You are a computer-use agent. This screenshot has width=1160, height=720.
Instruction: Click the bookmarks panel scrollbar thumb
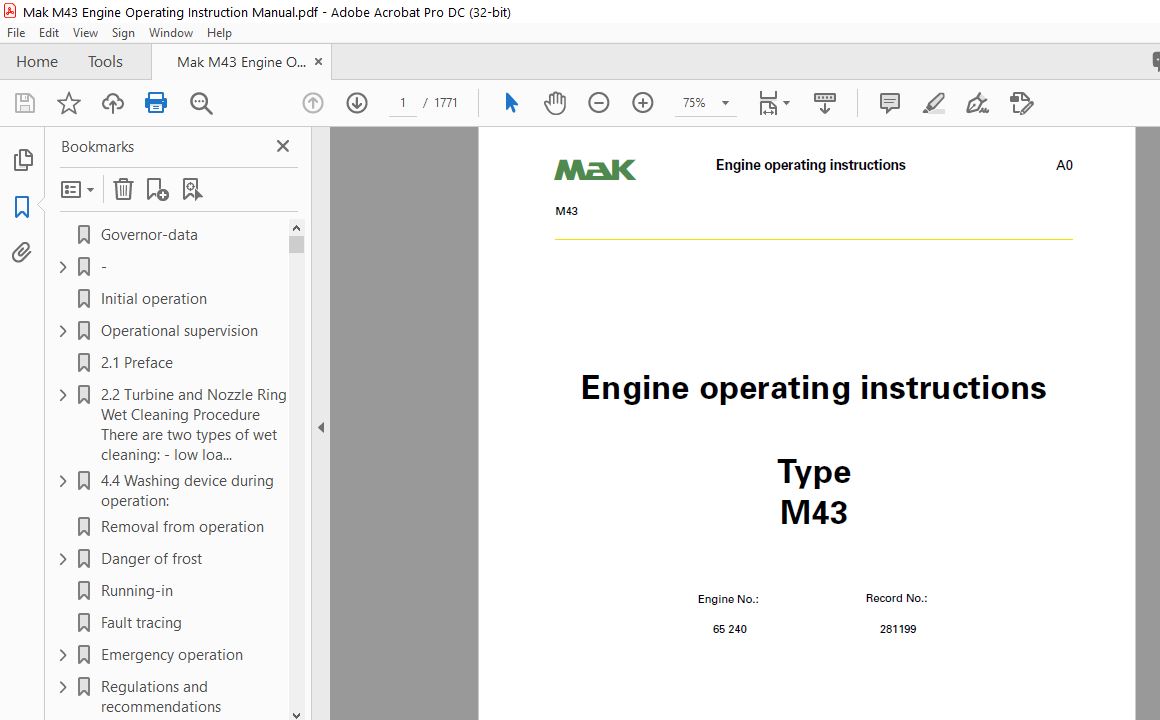[x=297, y=244]
